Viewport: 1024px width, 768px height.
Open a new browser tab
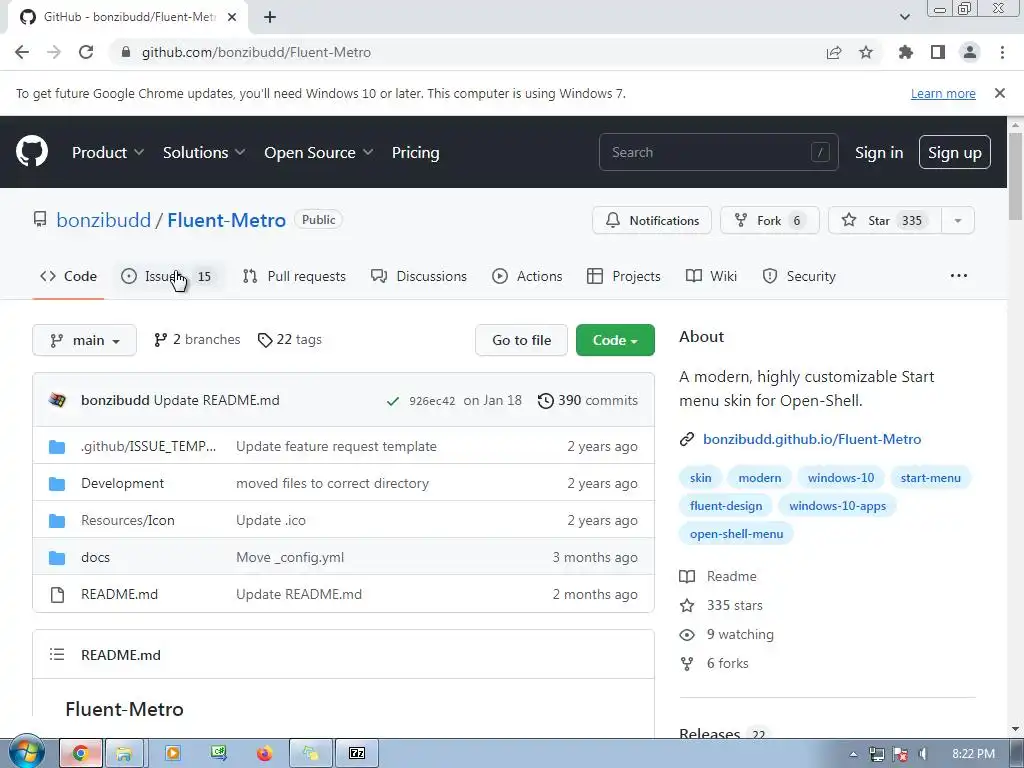(270, 17)
